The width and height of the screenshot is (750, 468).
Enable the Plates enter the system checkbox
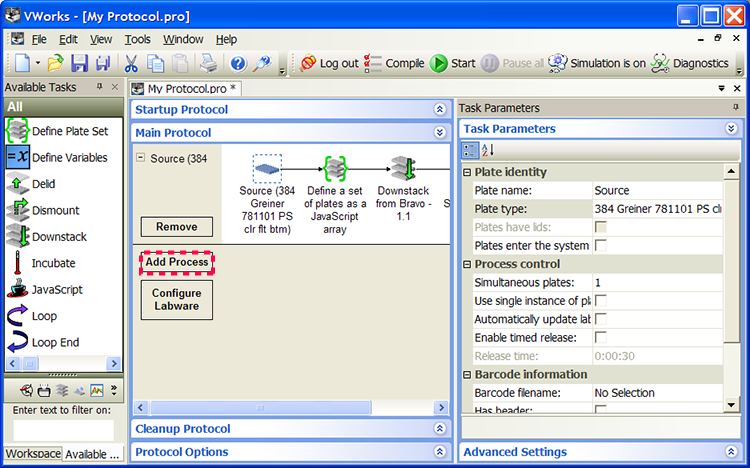click(x=601, y=245)
